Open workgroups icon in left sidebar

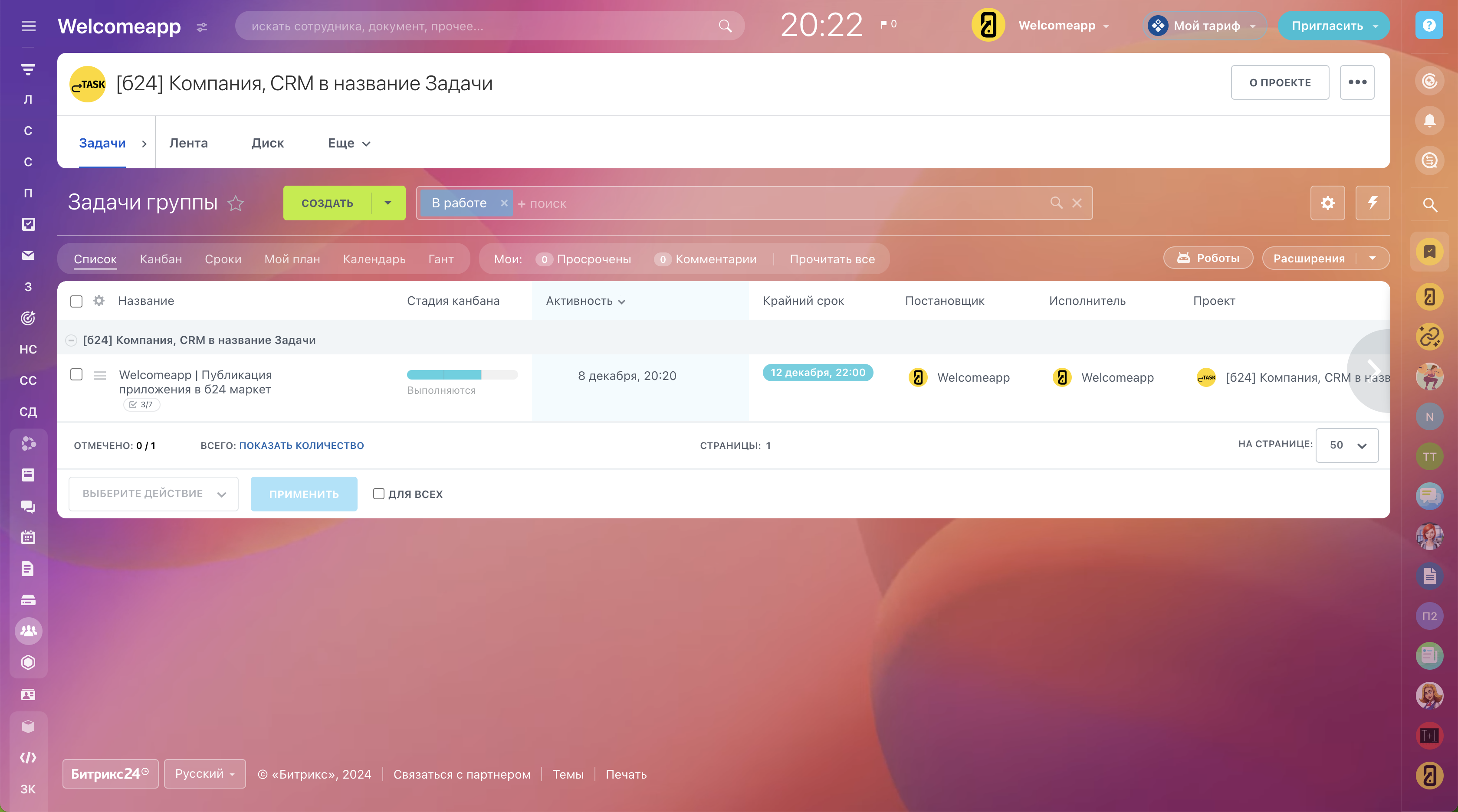pos(28,630)
